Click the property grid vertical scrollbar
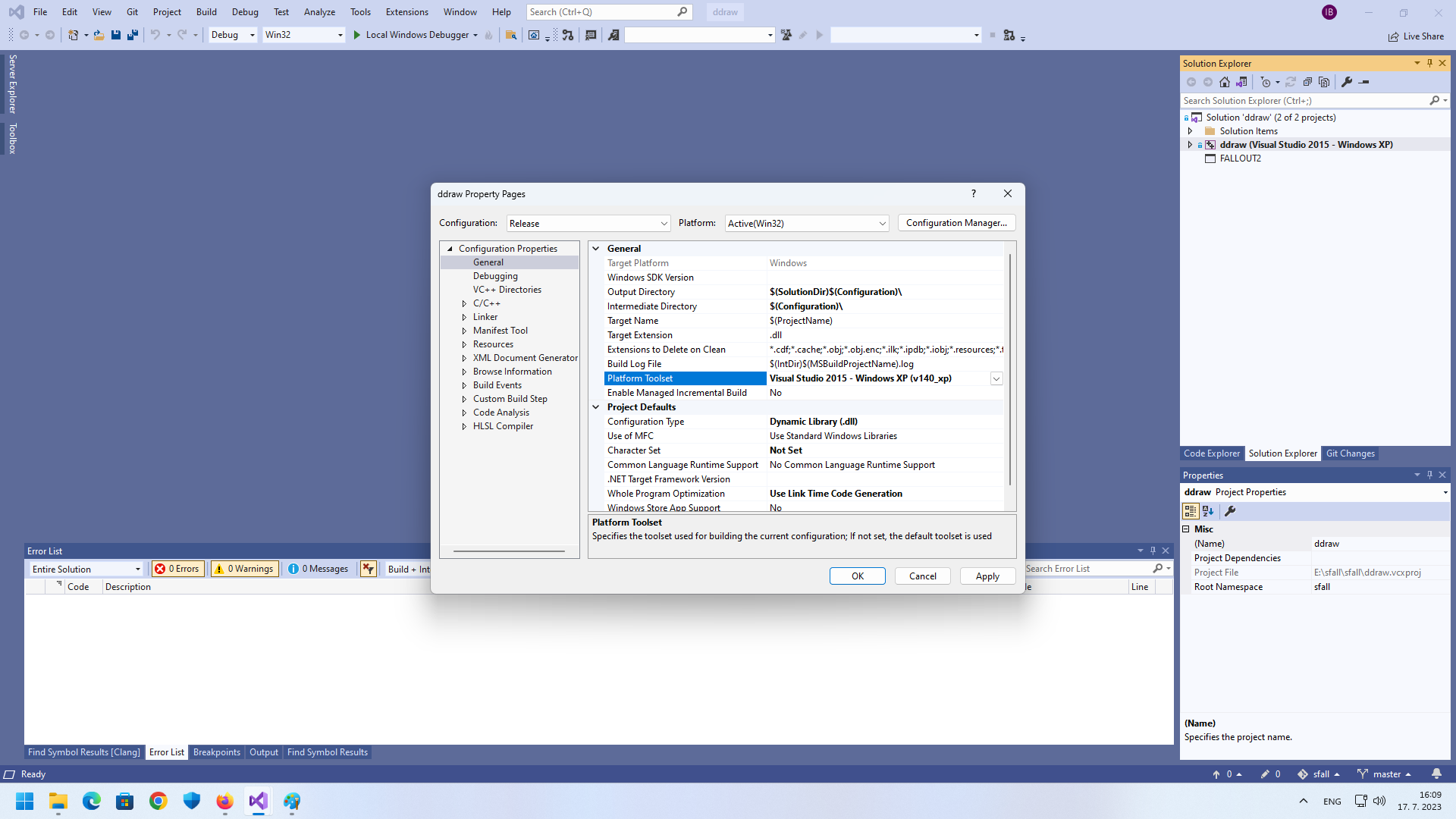The height and width of the screenshot is (819, 1456). 1009,371
